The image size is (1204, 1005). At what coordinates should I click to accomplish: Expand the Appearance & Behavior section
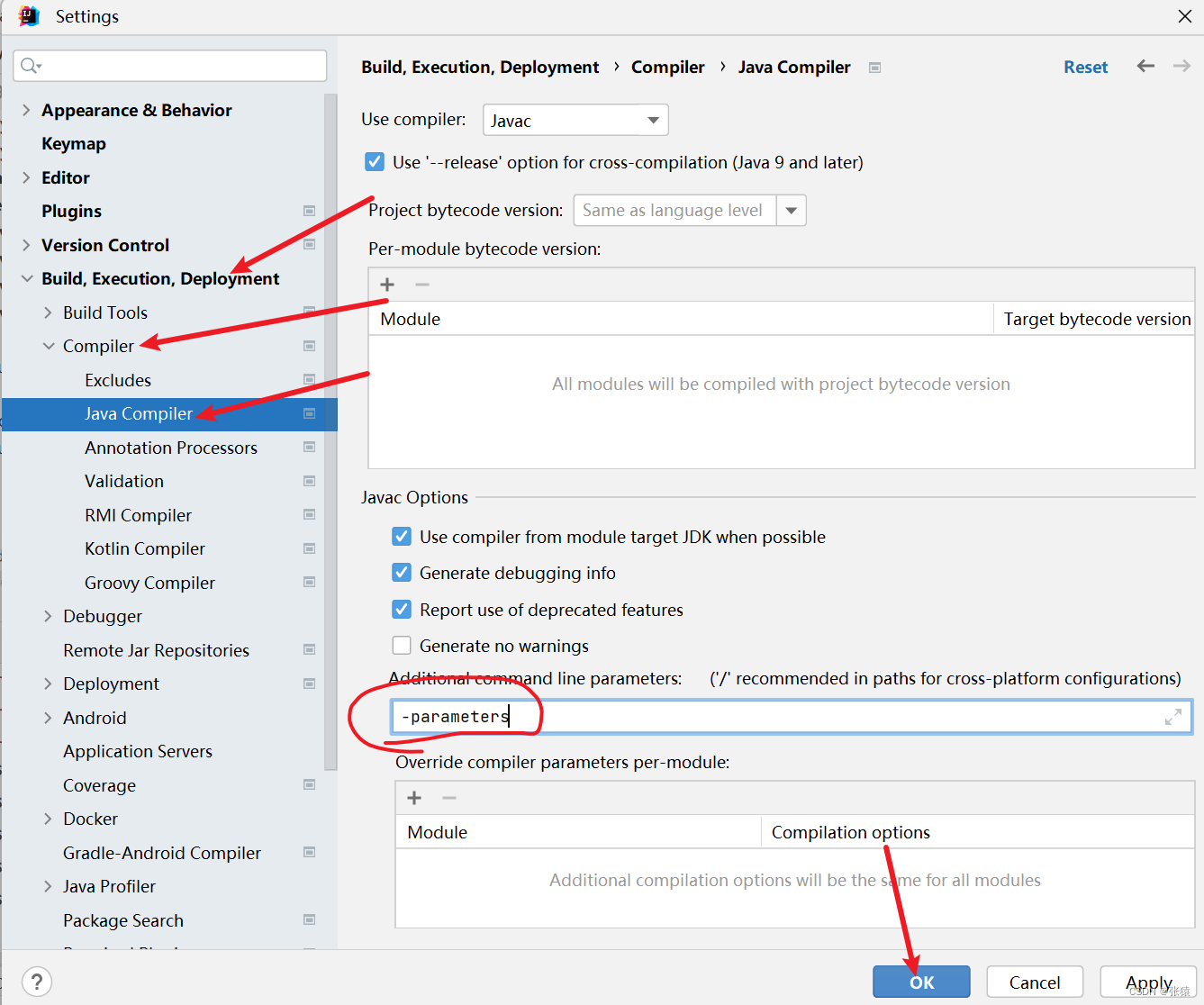tap(26, 110)
